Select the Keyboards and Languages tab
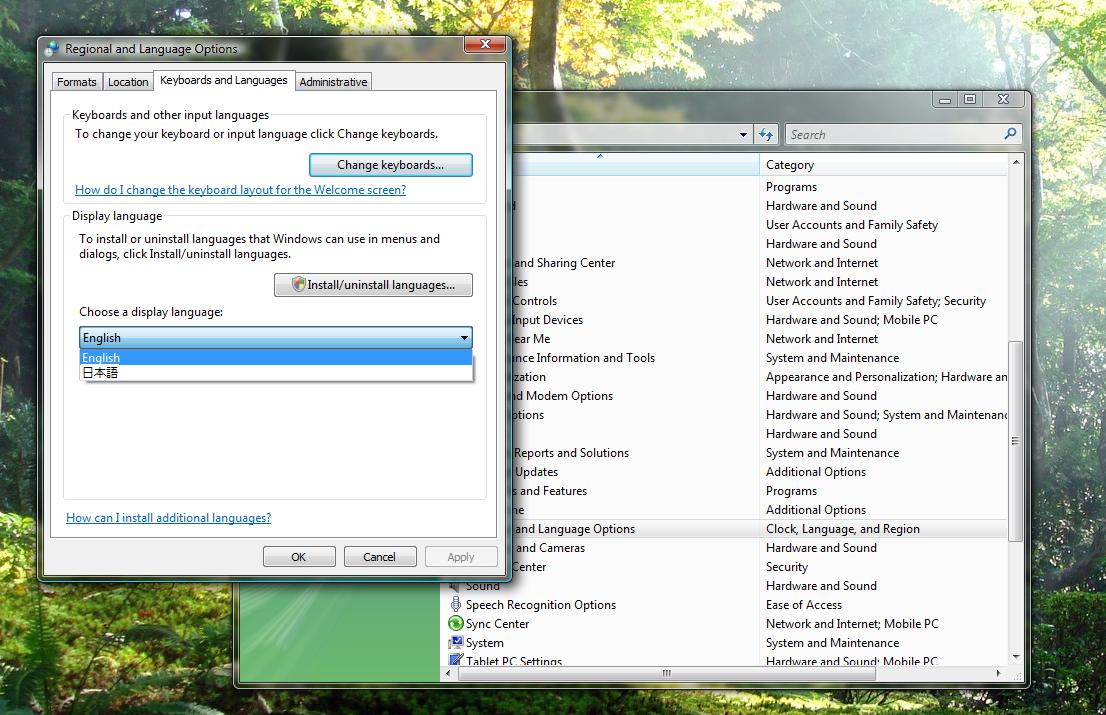Screen dimensions: 1106x715 pyautogui.click(x=224, y=80)
